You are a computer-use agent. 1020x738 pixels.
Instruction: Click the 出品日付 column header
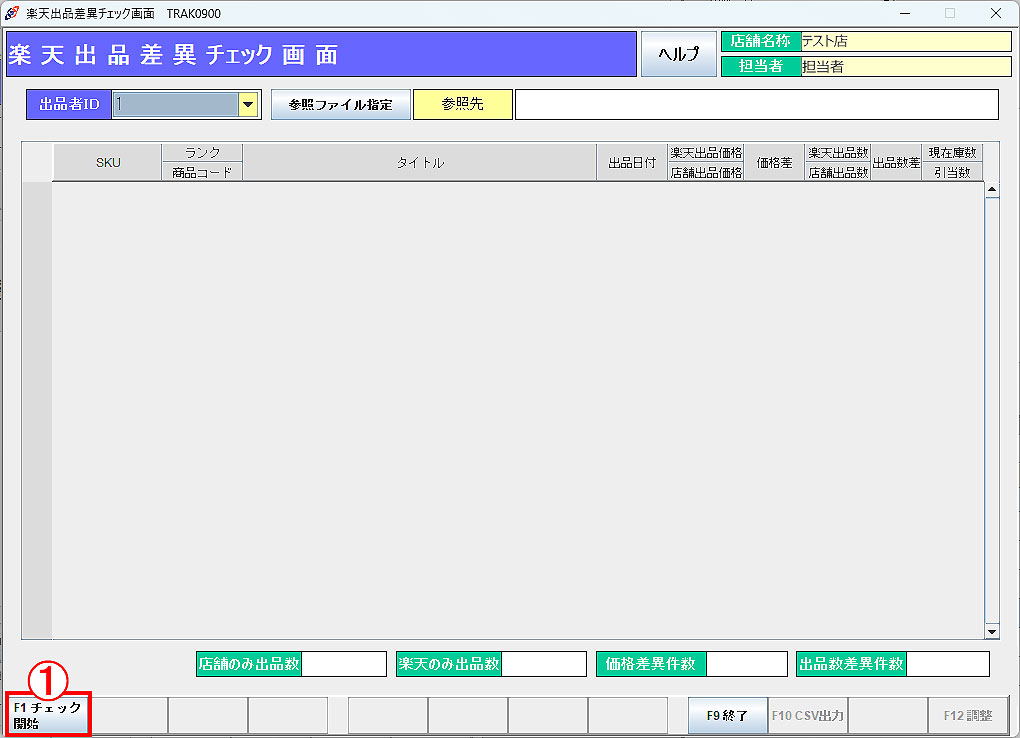tap(632, 163)
